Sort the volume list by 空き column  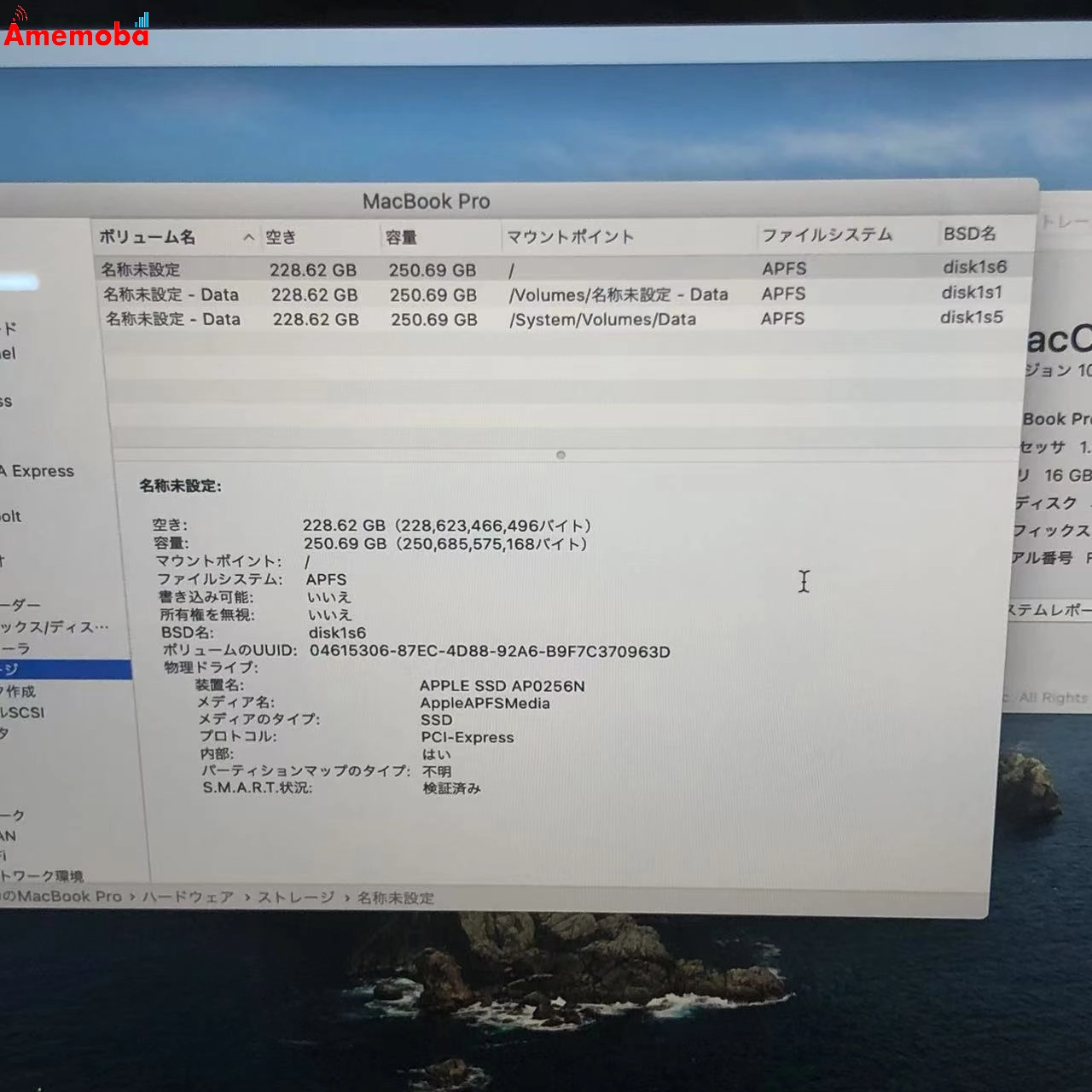tap(282, 235)
